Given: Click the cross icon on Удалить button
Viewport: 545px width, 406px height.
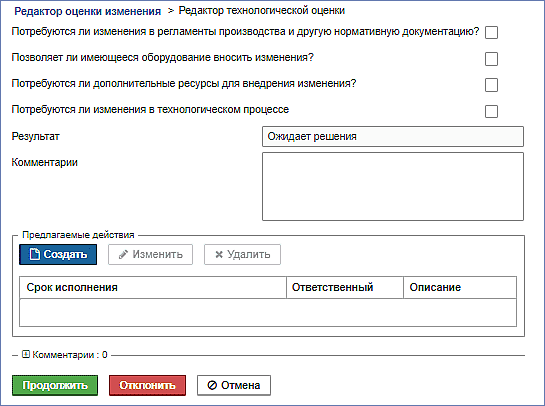Looking at the screenshot, I should (219, 255).
